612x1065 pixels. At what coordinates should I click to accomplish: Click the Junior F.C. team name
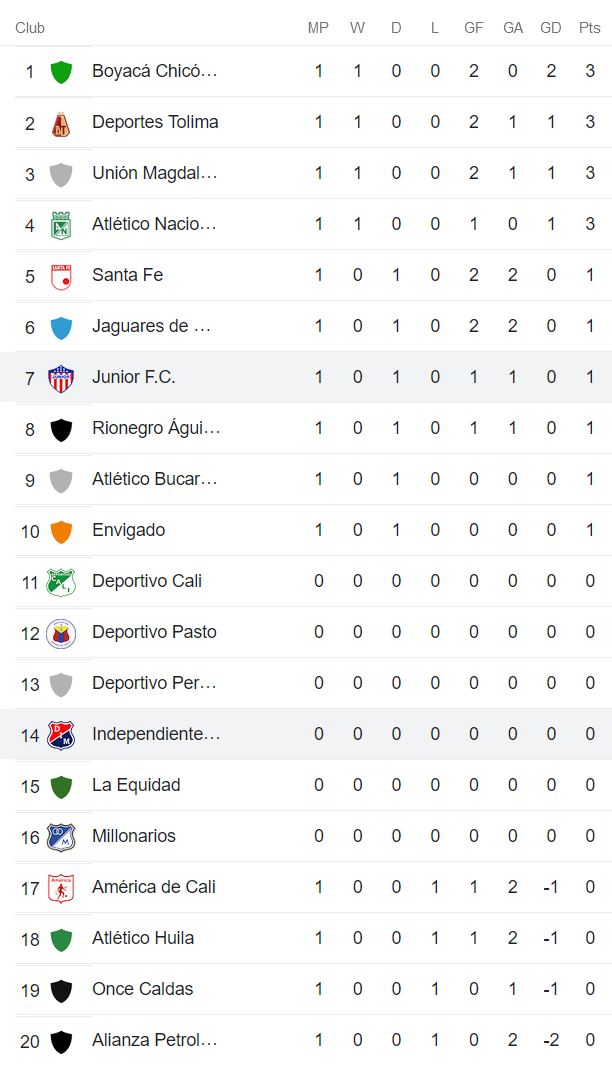[x=133, y=376]
